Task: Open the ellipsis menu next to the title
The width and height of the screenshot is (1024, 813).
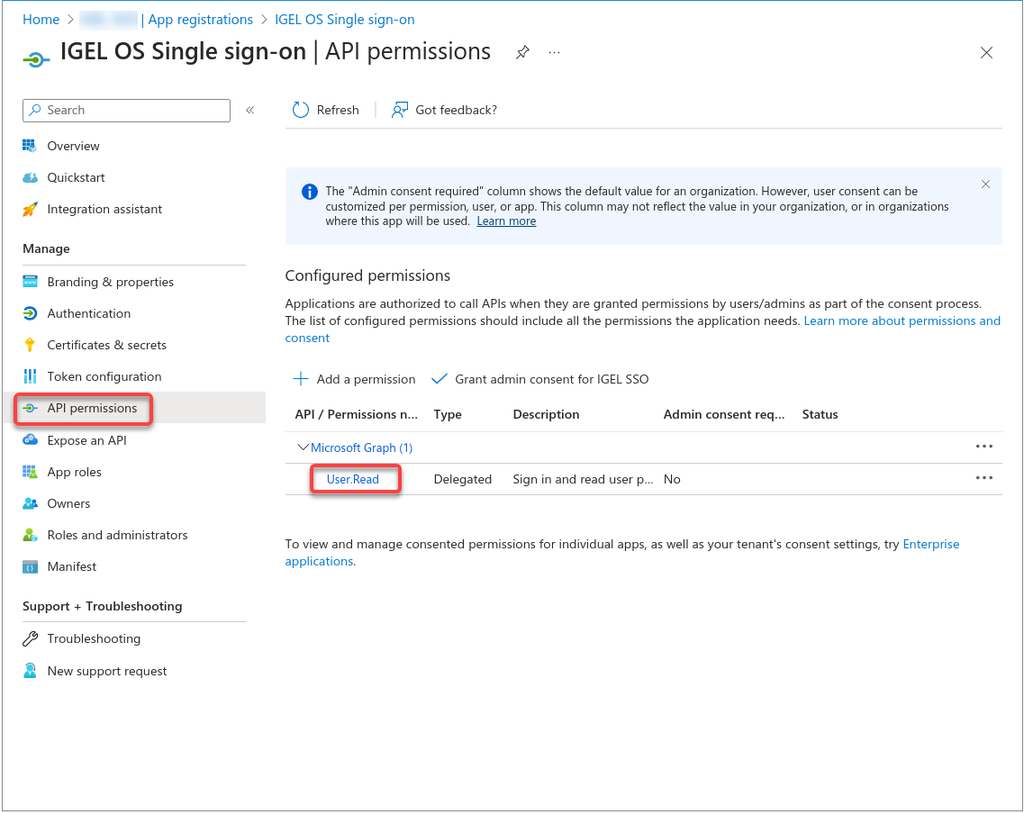Action: [x=555, y=53]
